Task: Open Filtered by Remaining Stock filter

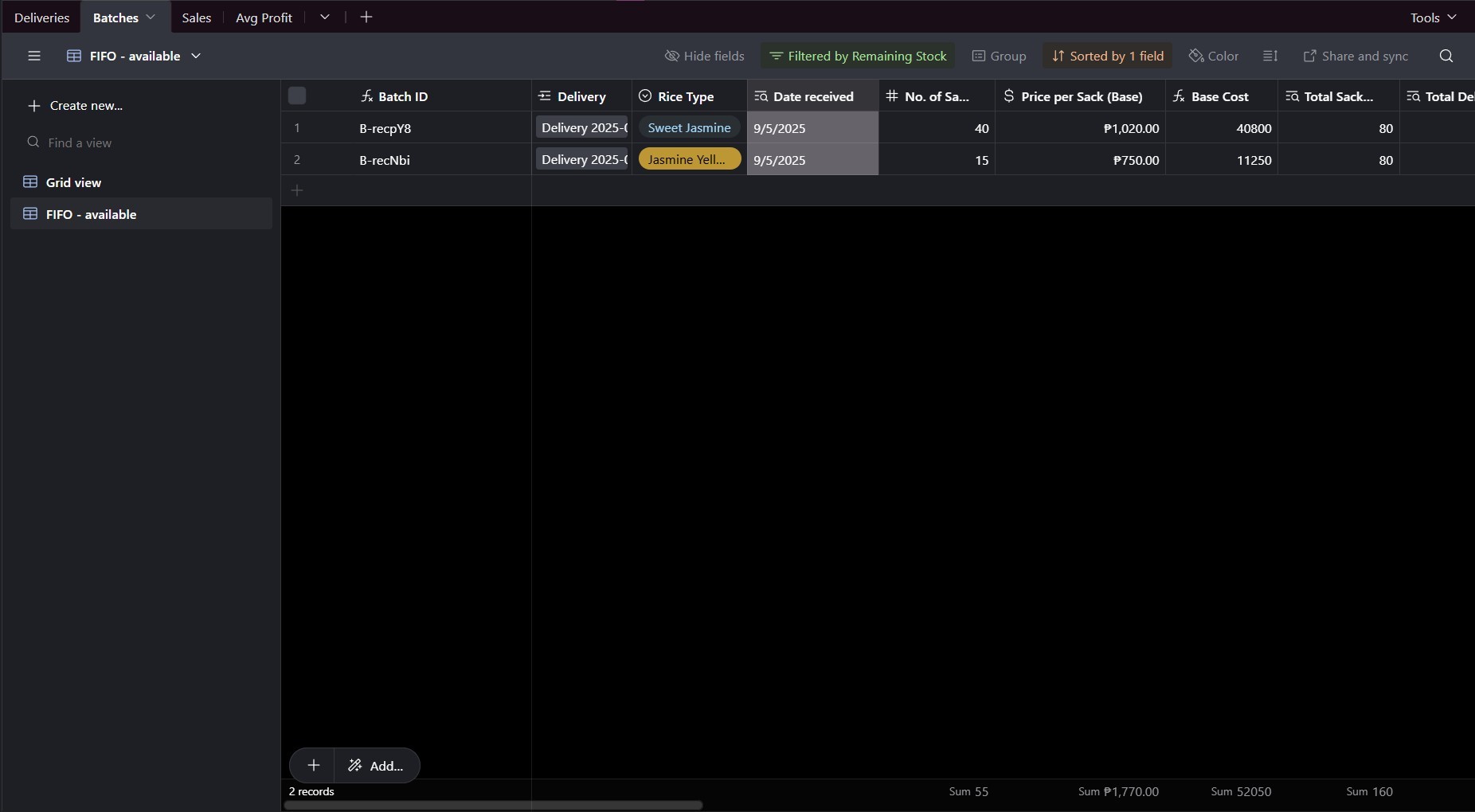Action: click(x=858, y=56)
